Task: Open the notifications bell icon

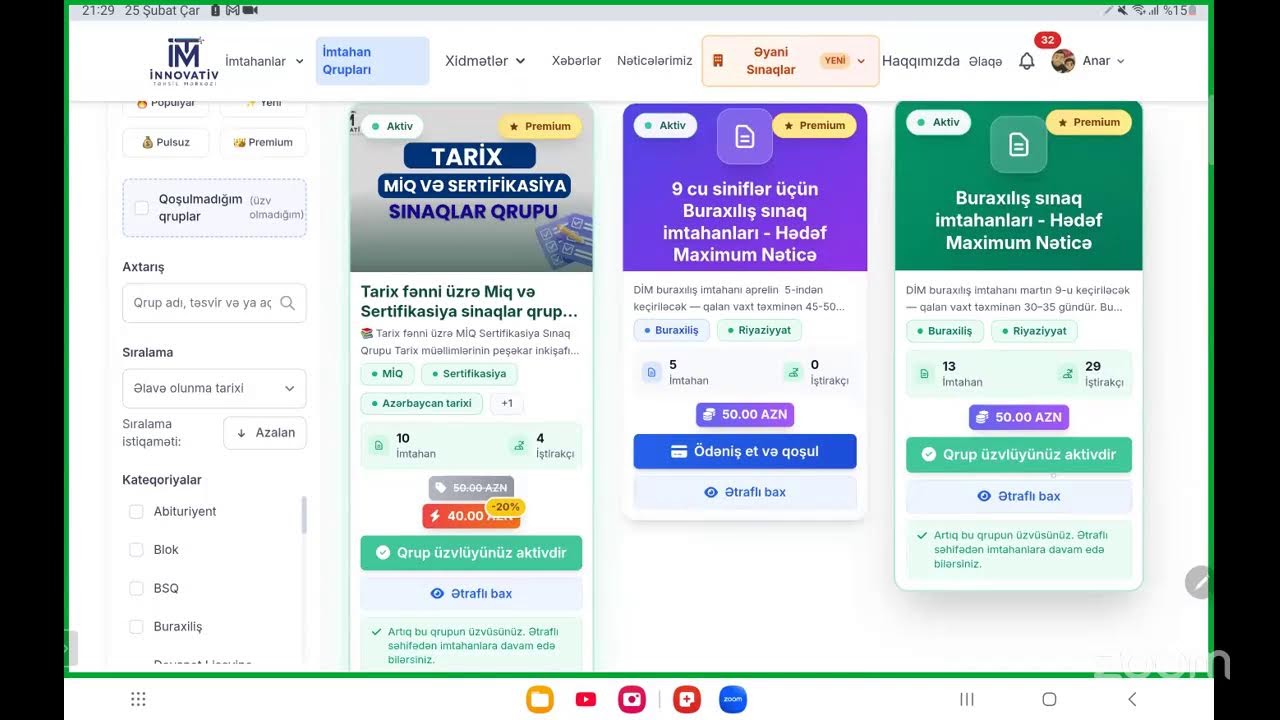Action: (x=1026, y=61)
